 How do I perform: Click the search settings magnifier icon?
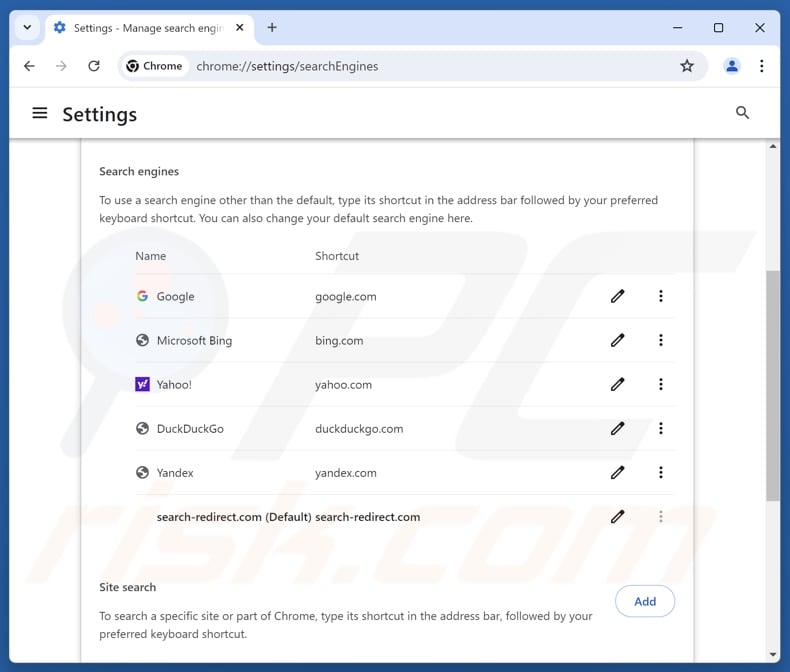742,113
